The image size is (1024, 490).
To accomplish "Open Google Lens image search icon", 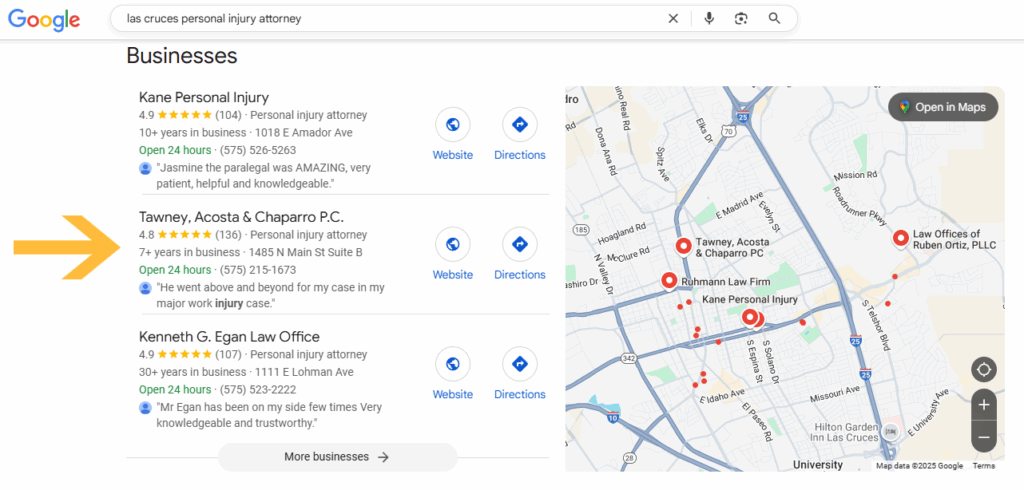I will (x=741, y=18).
